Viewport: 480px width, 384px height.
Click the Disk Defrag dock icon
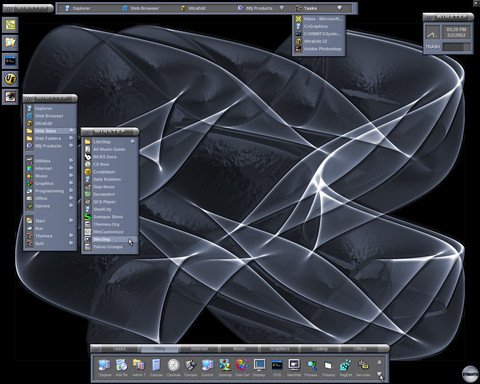[x=242, y=366]
